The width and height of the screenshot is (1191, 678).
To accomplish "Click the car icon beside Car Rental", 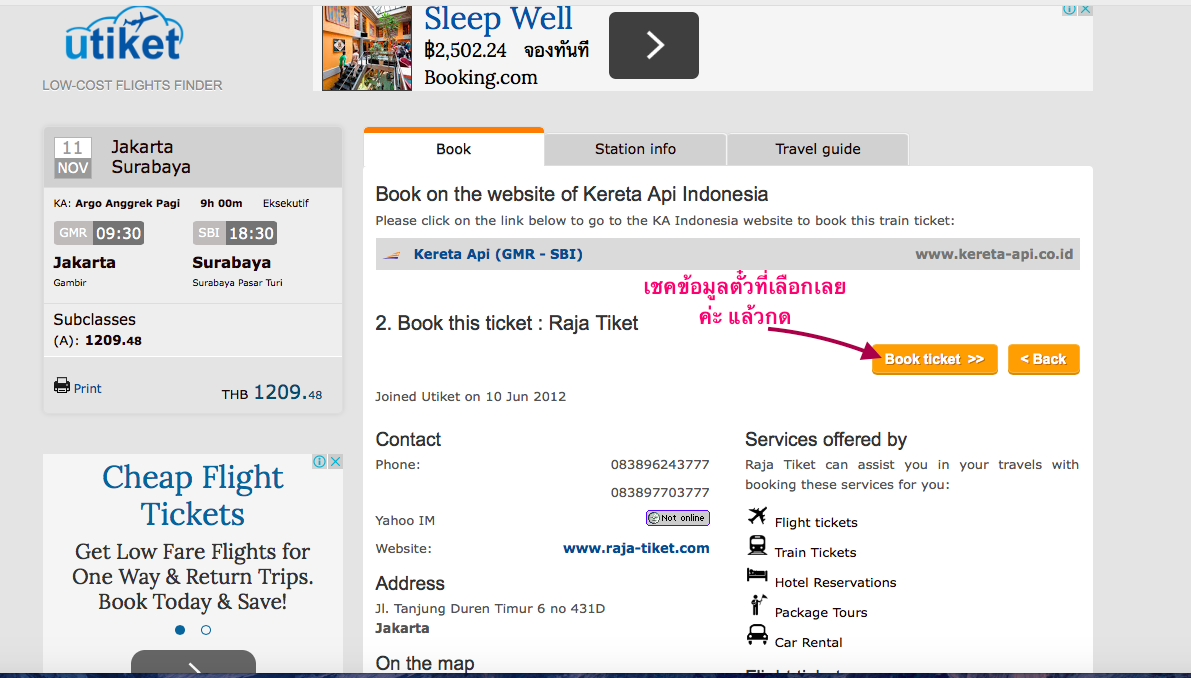I will (x=757, y=635).
